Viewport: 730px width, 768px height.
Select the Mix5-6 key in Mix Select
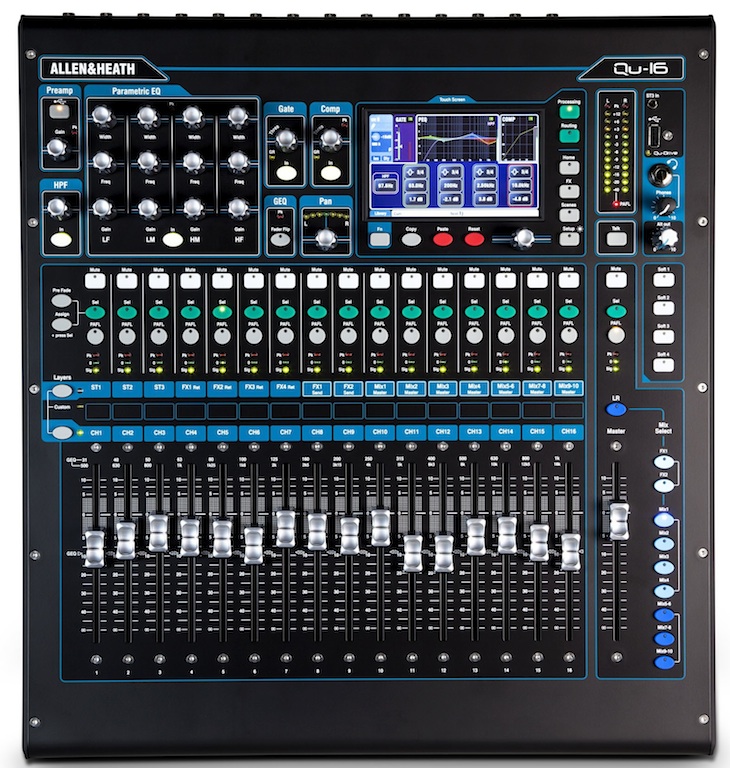(x=664, y=616)
